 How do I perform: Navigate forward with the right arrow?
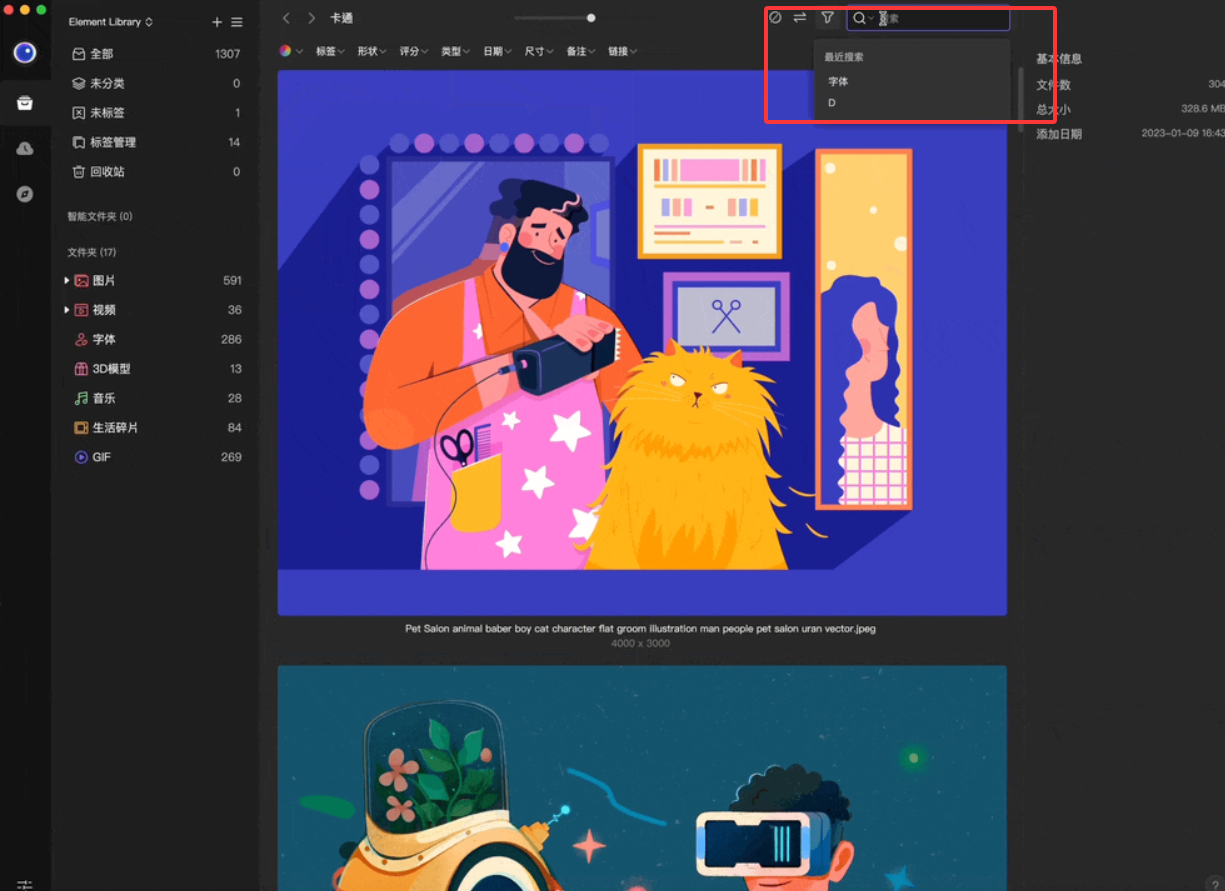pos(312,18)
